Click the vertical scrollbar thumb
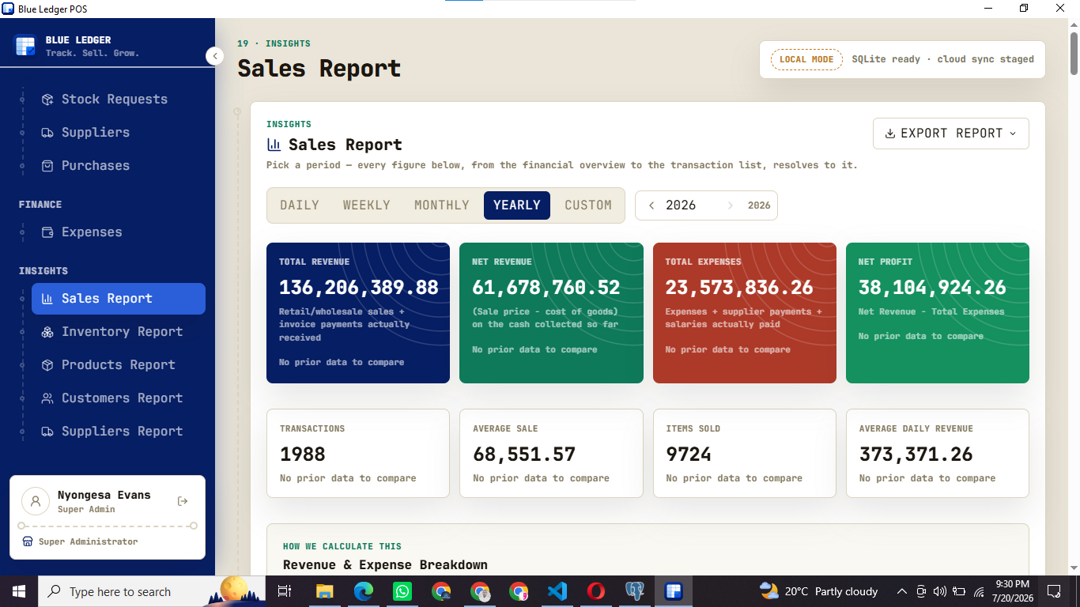1080x607 pixels. coord(1074,54)
